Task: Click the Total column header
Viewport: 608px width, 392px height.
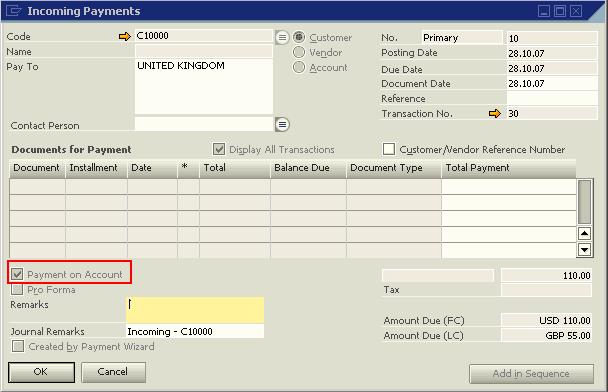Action: pyautogui.click(x=235, y=169)
